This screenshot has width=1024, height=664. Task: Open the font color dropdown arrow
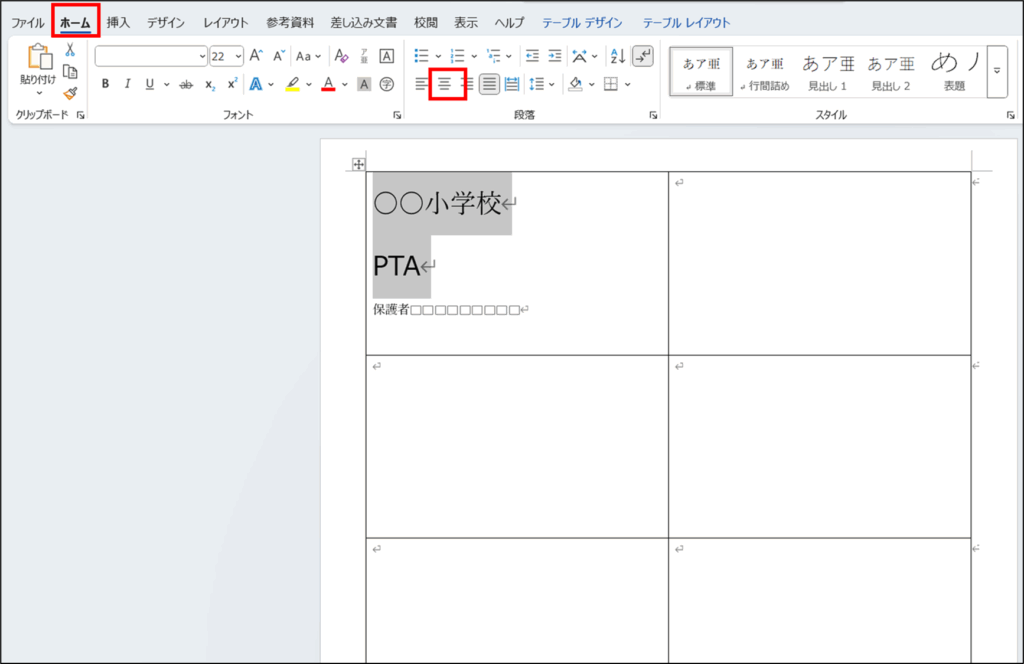coord(345,84)
